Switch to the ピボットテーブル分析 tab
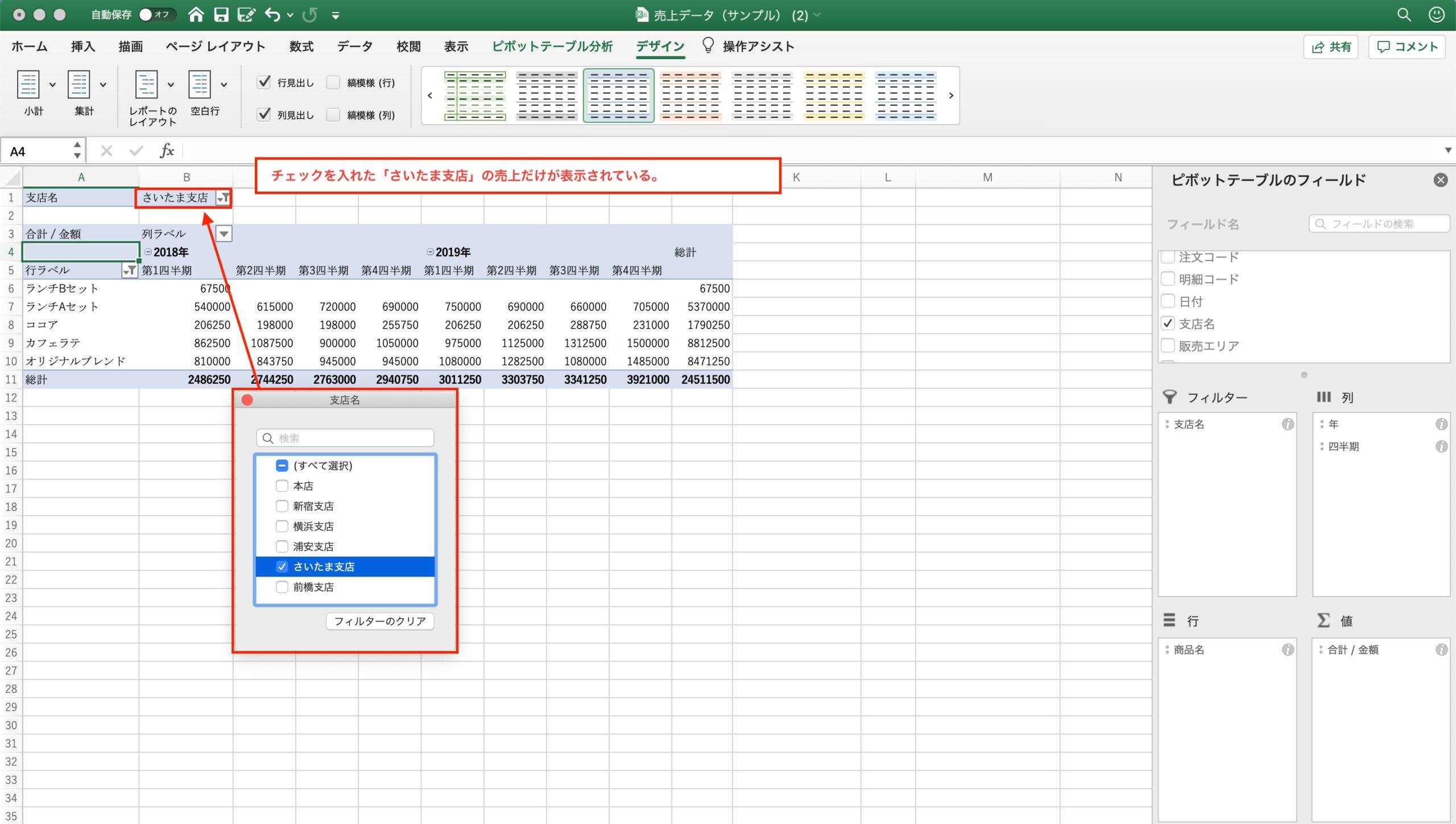The height and width of the screenshot is (824, 1456). click(552, 47)
